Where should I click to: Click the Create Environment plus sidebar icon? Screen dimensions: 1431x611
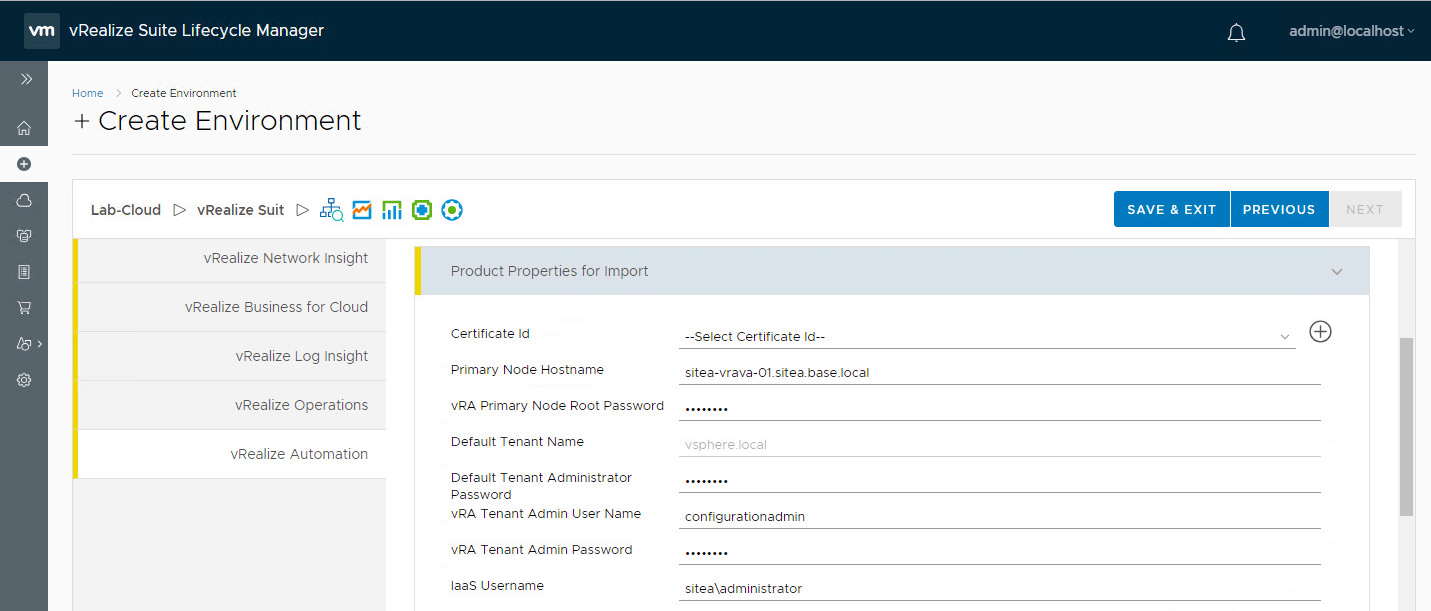click(x=24, y=164)
